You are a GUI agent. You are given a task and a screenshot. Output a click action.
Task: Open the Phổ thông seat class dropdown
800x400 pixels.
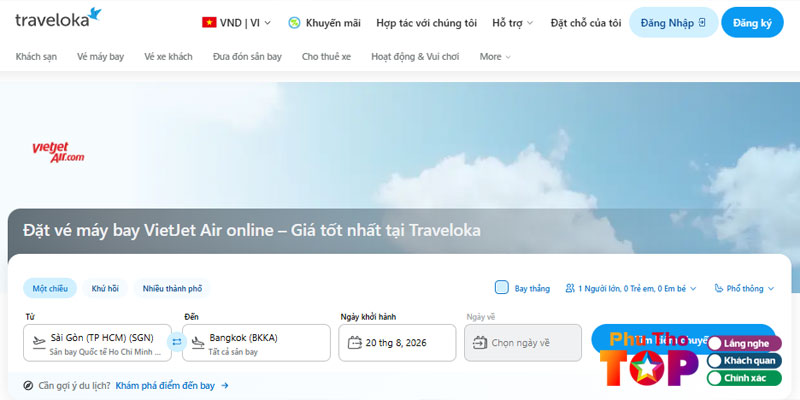point(744,288)
